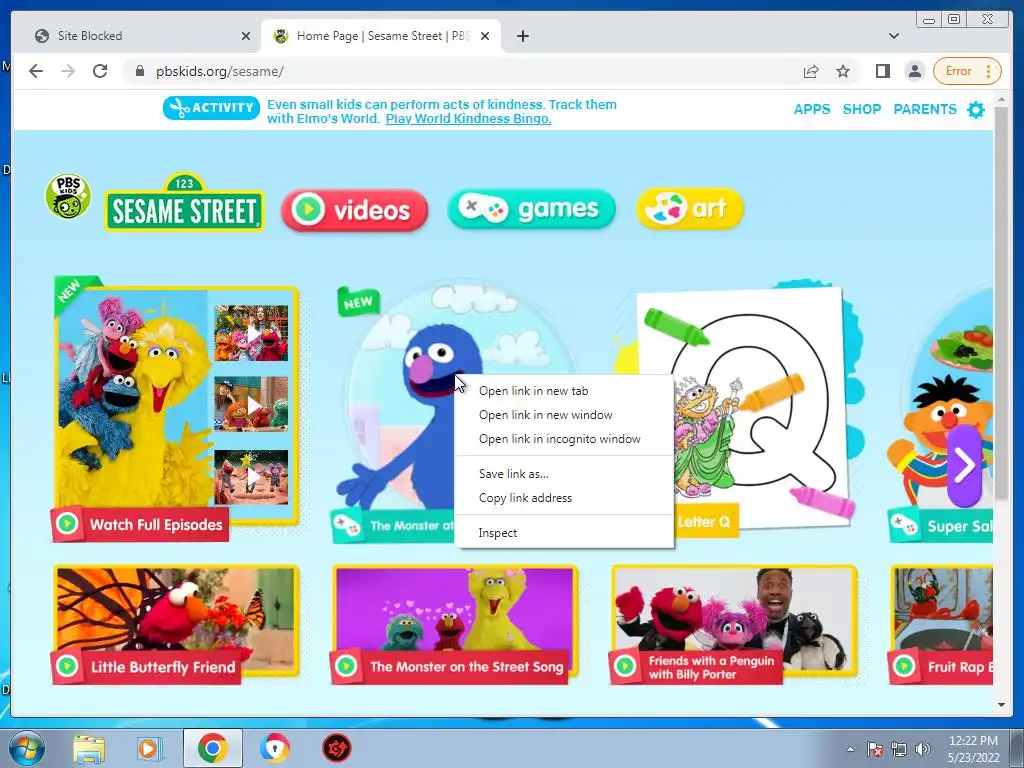Viewport: 1024px width, 768px height.
Task: Open the network tray icon
Action: point(899,749)
